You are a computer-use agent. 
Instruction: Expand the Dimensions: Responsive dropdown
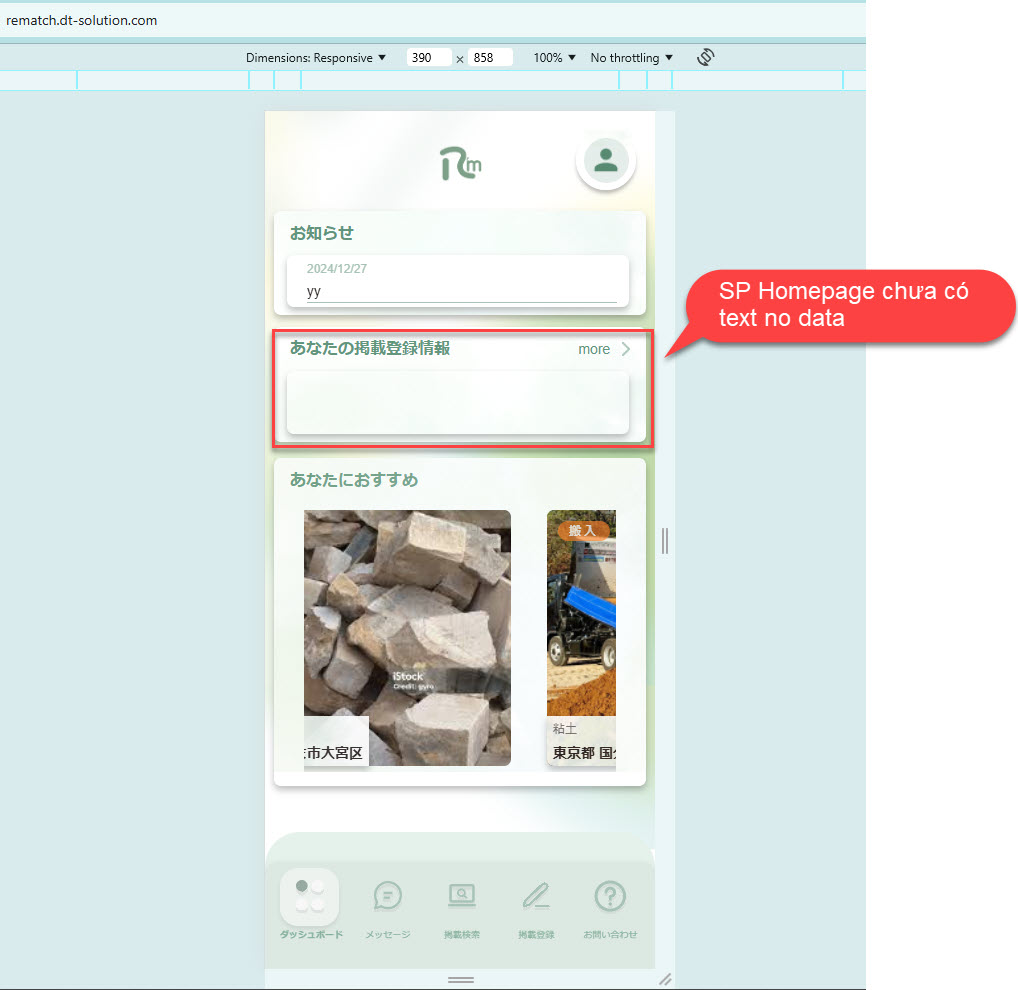pos(316,58)
